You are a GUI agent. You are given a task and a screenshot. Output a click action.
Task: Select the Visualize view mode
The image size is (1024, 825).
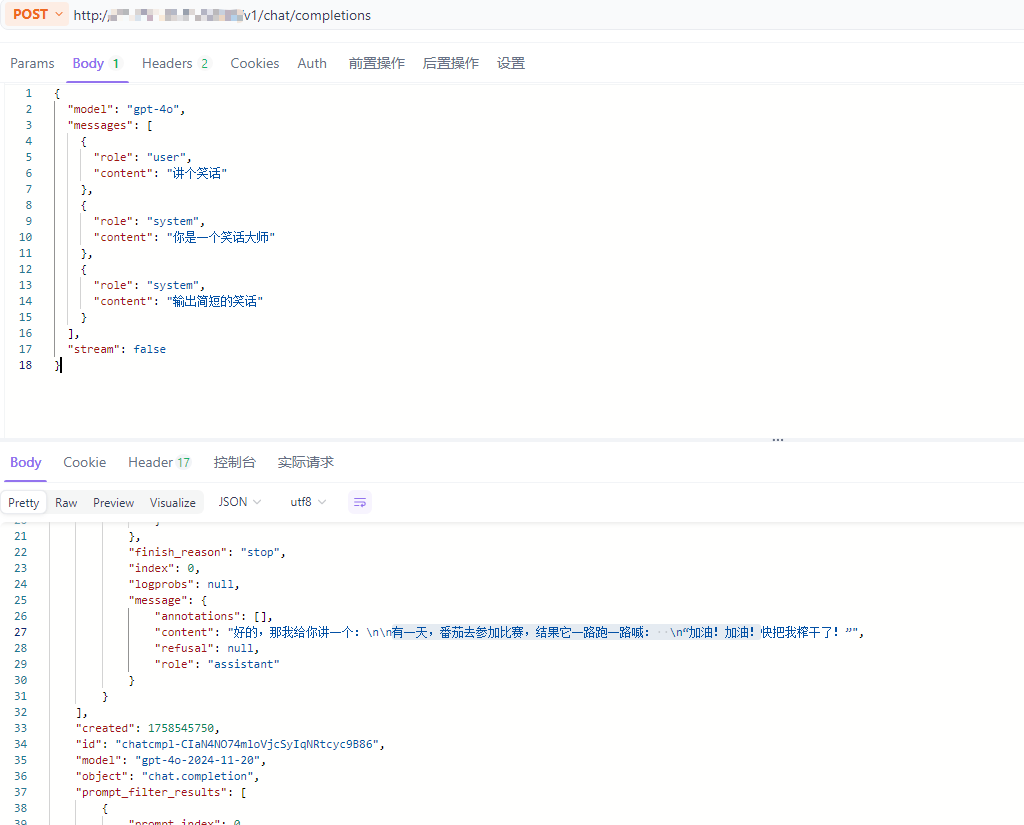[x=173, y=503]
